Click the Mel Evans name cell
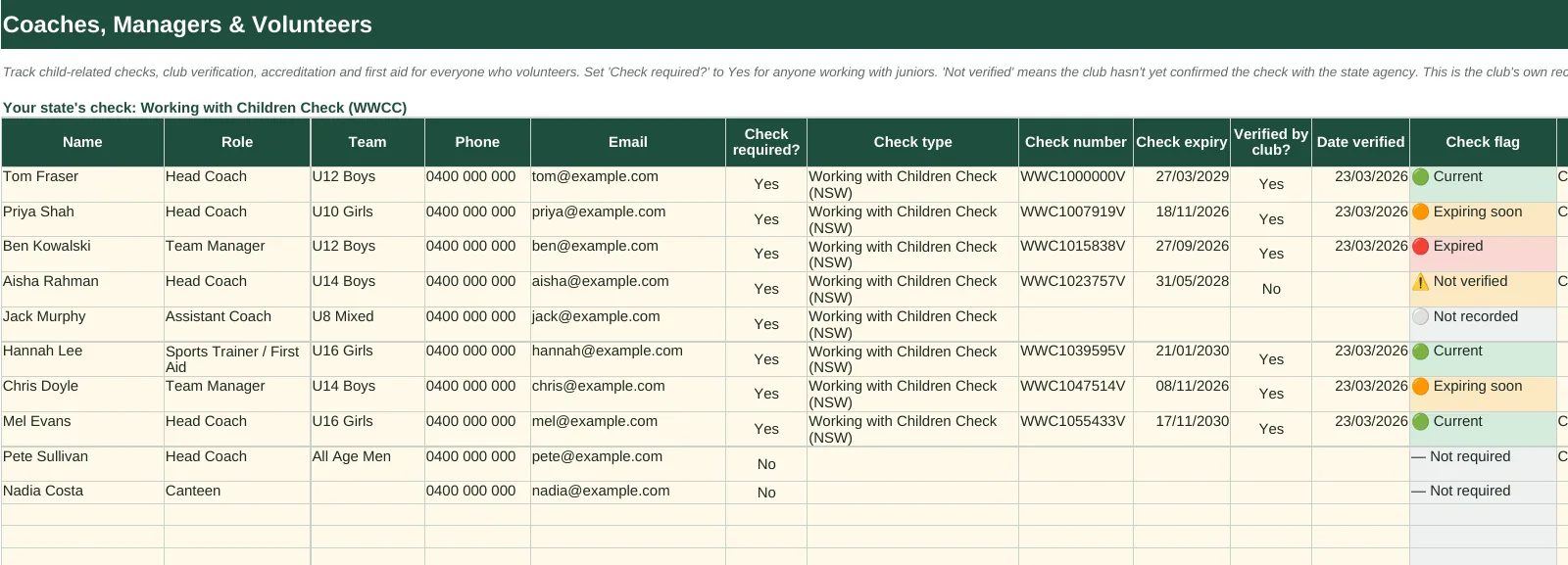The image size is (1568, 565). point(82,429)
